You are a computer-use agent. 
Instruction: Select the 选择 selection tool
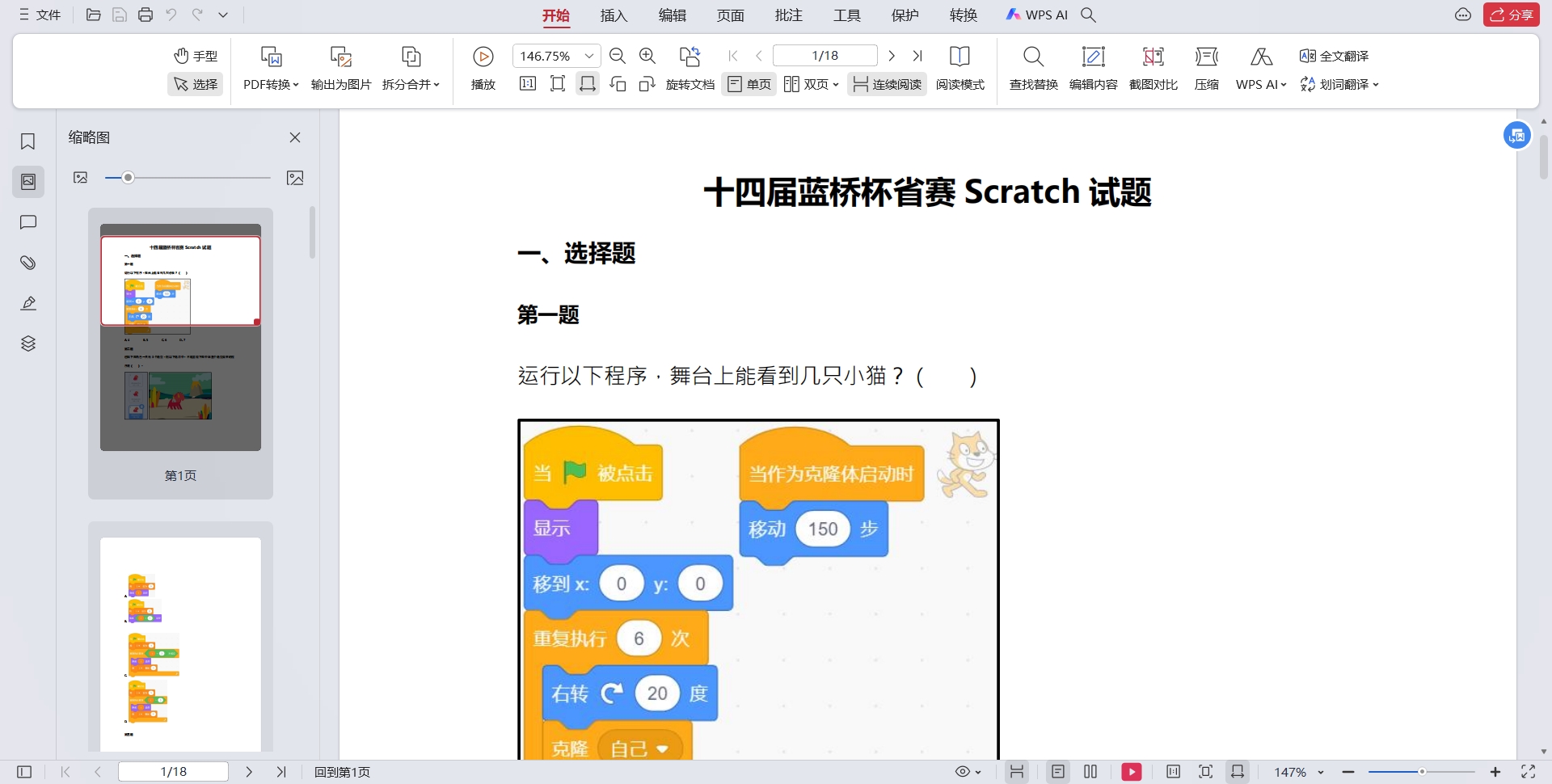point(196,84)
